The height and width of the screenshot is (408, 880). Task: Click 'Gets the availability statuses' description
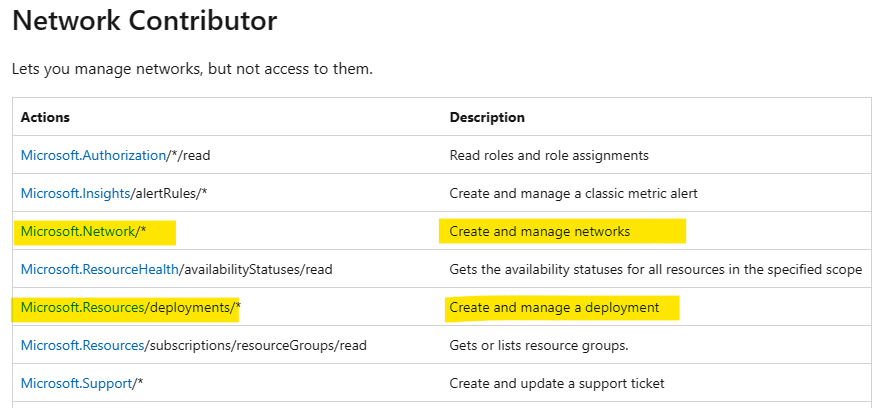click(656, 269)
